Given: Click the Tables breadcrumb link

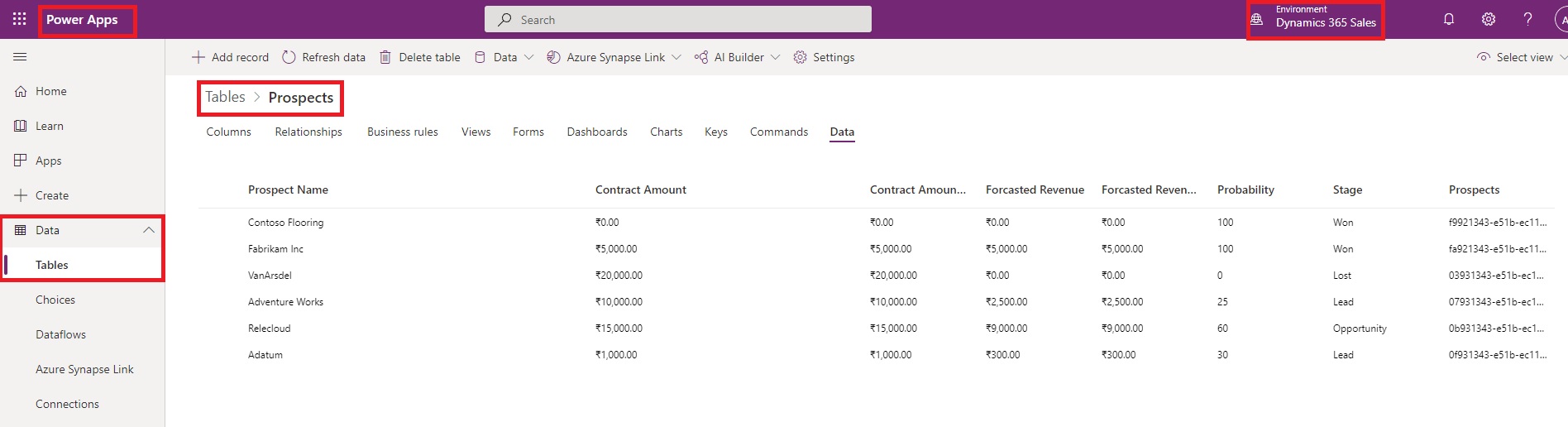Looking at the screenshot, I should (x=225, y=97).
